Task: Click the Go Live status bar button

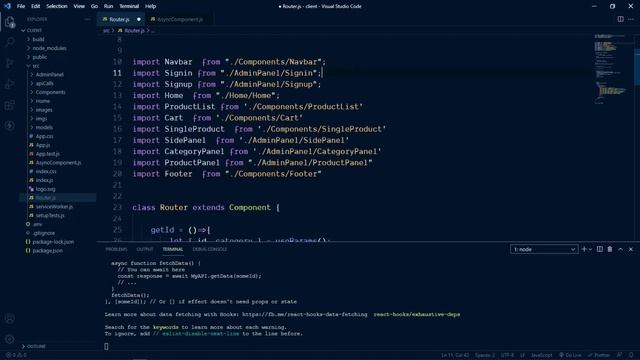Action: (570, 355)
